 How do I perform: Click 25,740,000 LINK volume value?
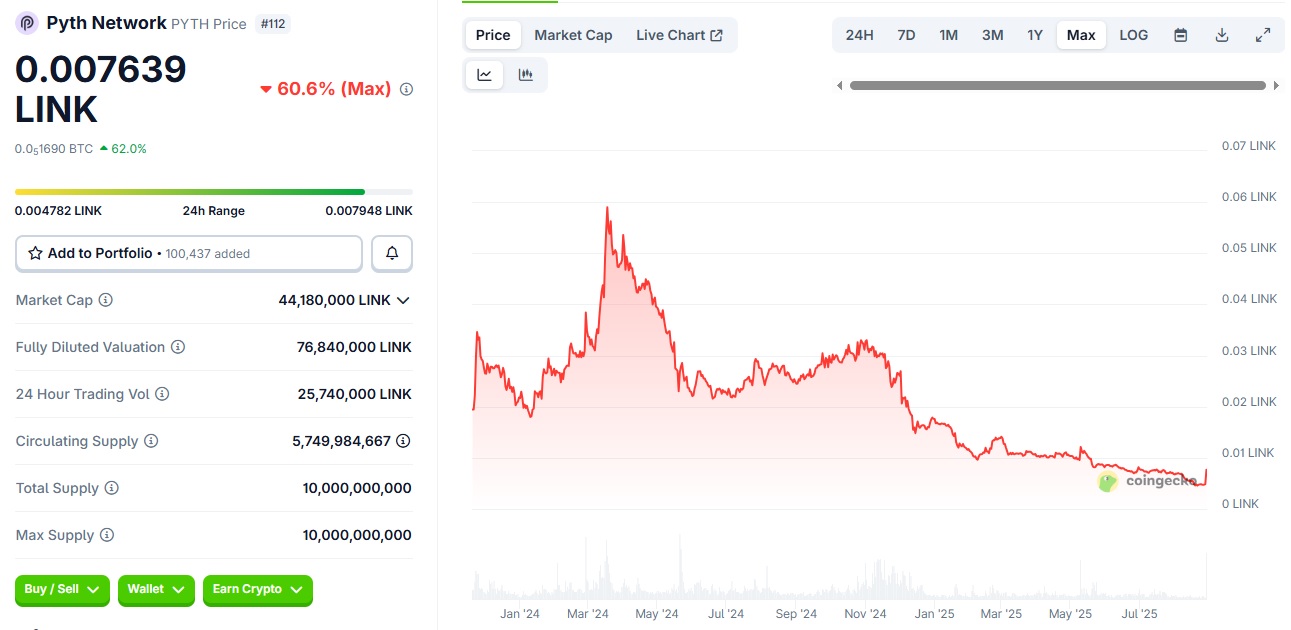[354, 394]
